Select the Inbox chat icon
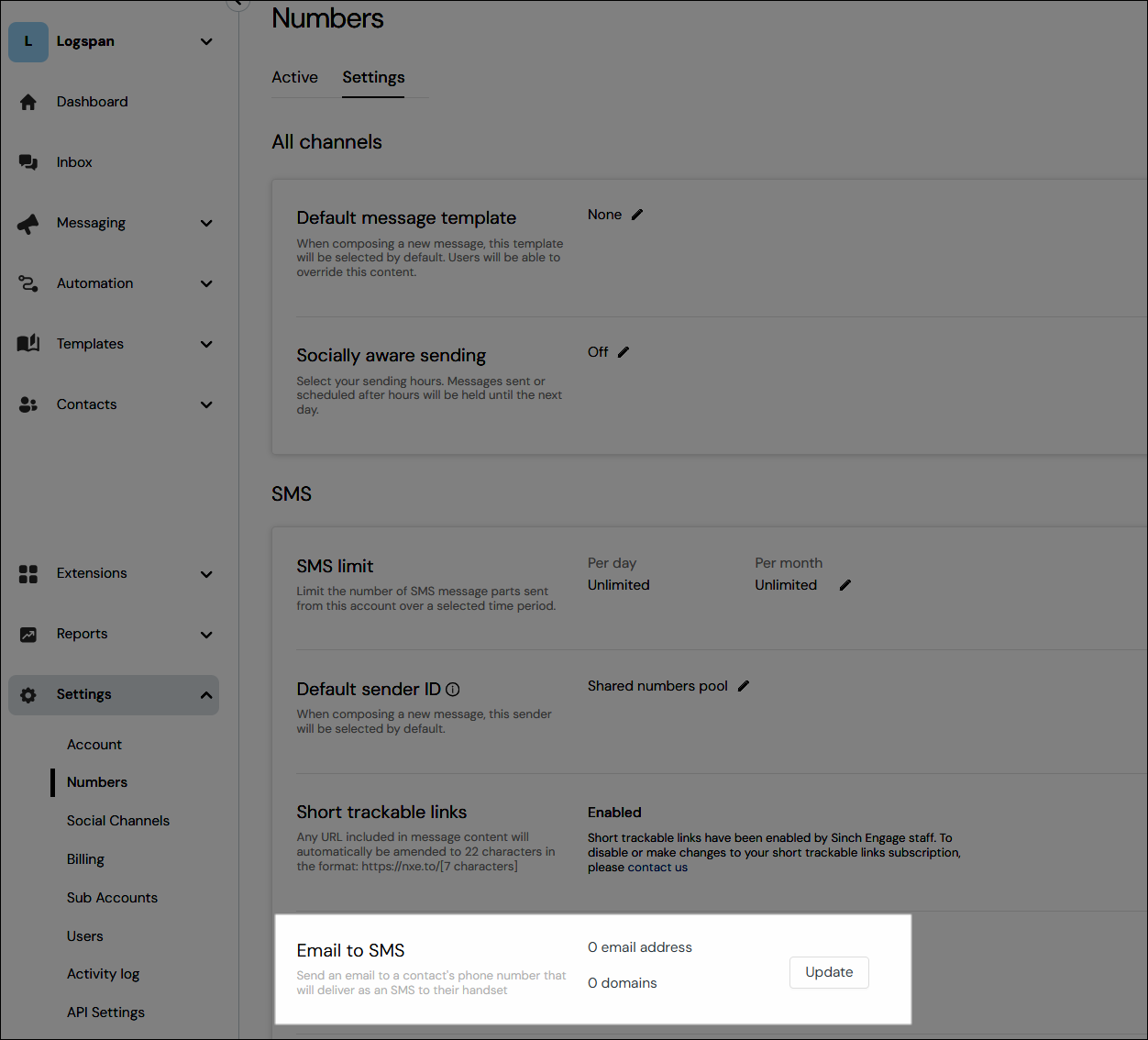 [x=28, y=161]
